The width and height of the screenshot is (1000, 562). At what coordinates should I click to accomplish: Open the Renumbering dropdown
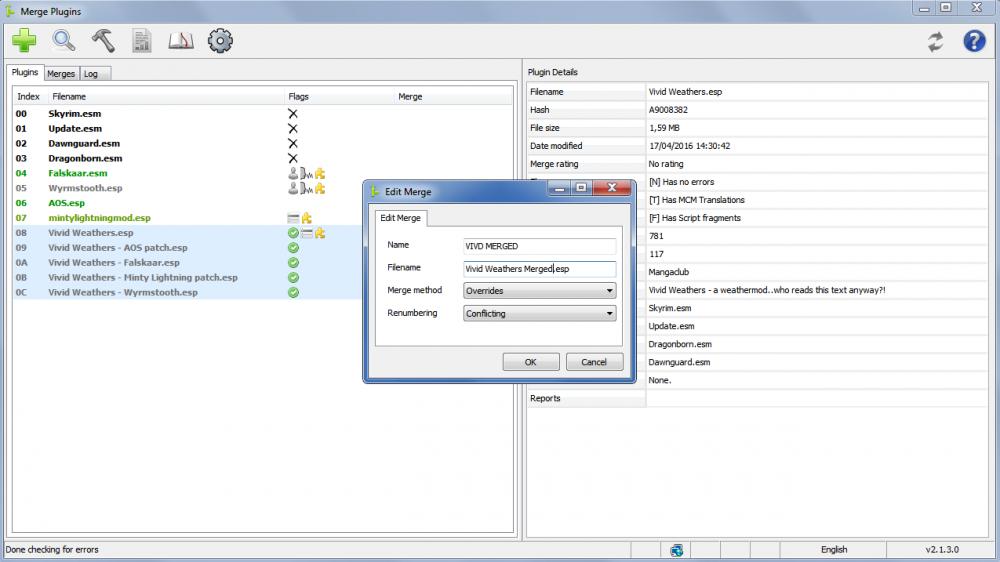pyautogui.click(x=540, y=314)
